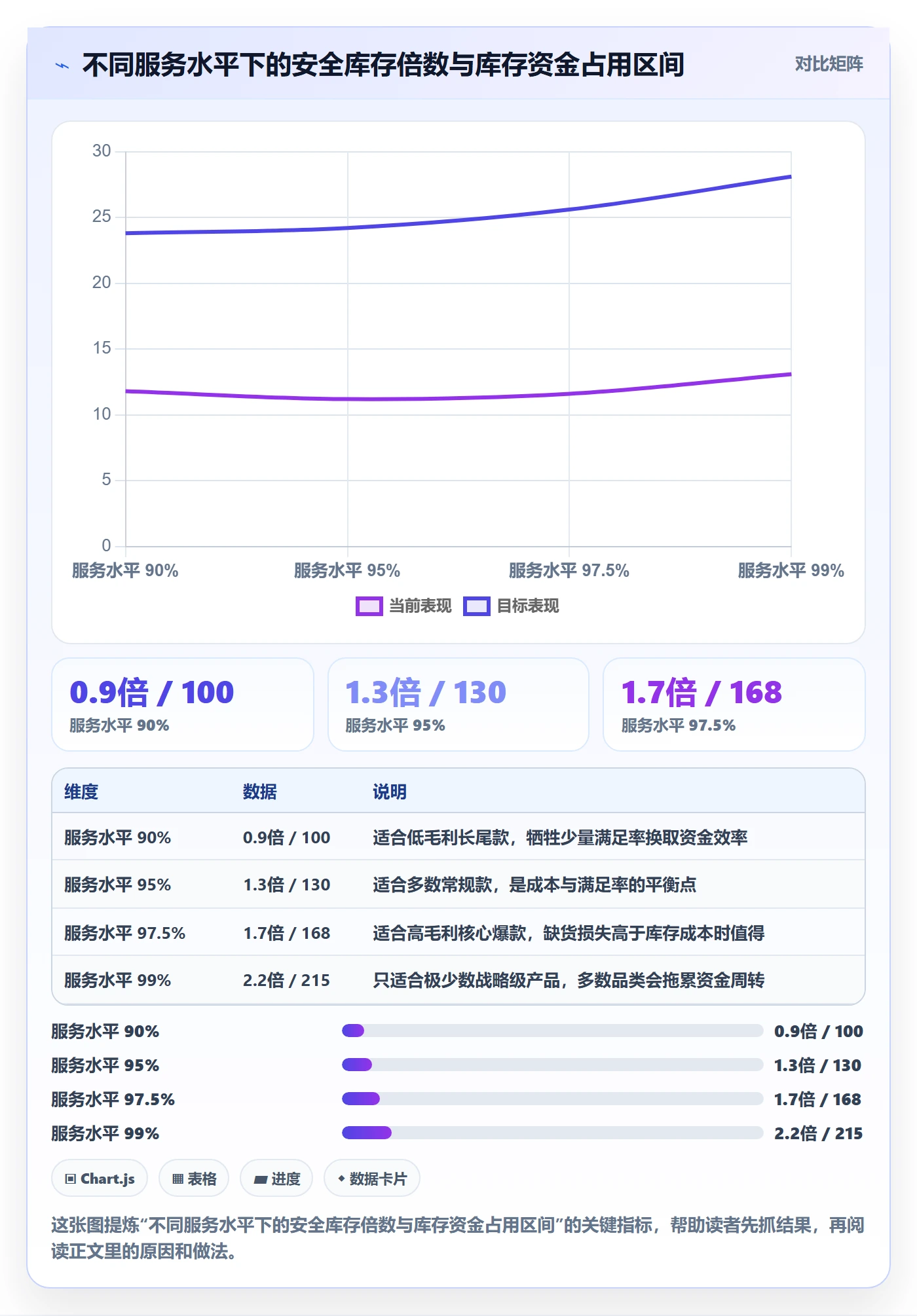The image size is (917, 1316).
Task: Click the 服务水平 90% progress bar
Action: (x=552, y=1031)
